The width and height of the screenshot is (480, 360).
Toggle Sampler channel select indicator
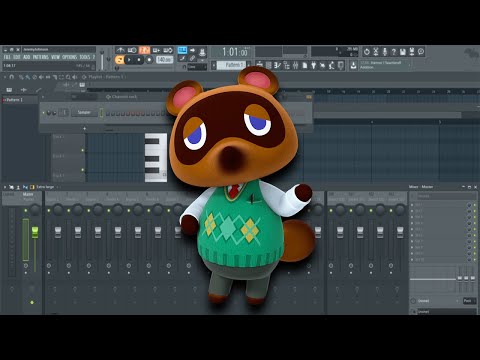101,113
